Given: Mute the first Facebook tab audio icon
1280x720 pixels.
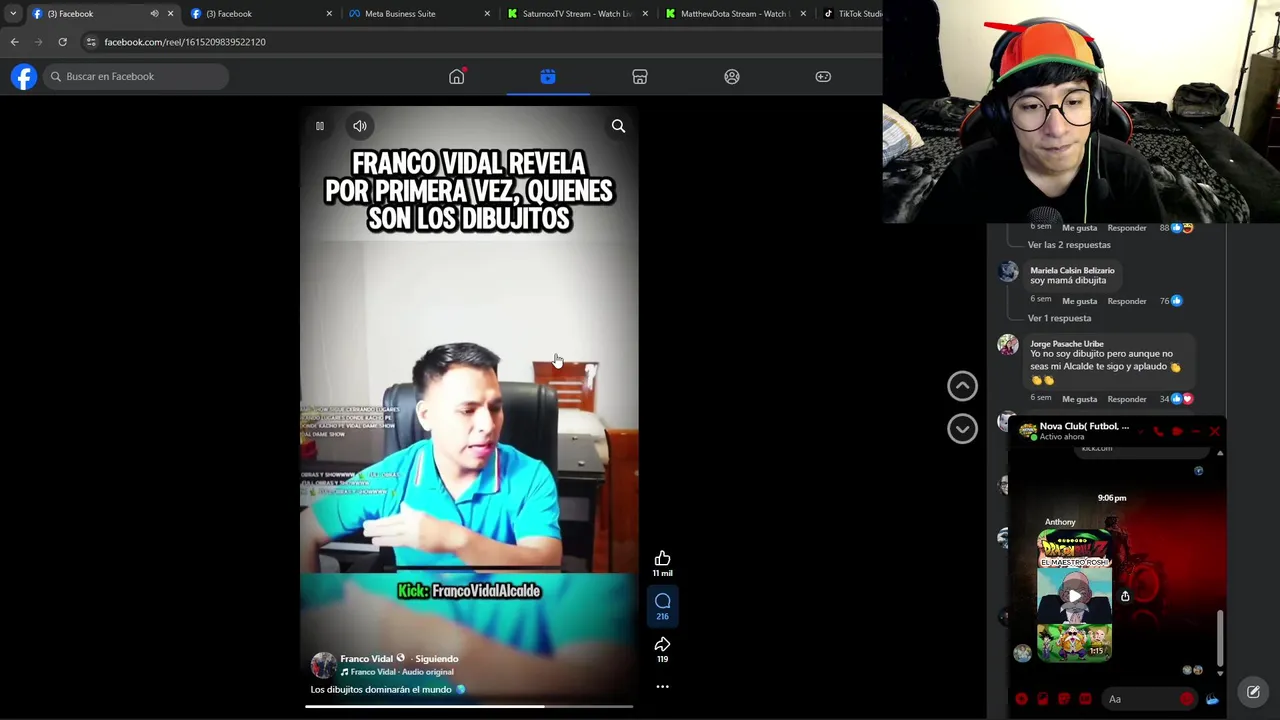Looking at the screenshot, I should click(x=154, y=14).
